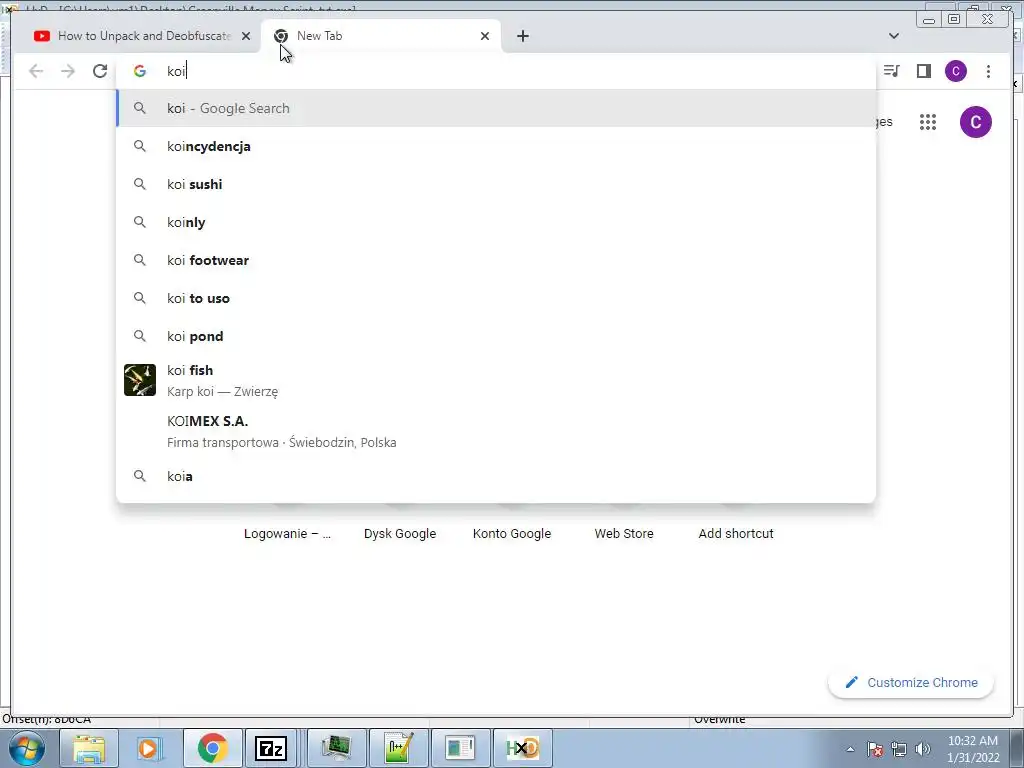Click the large Google account avatar C

[x=976, y=121]
